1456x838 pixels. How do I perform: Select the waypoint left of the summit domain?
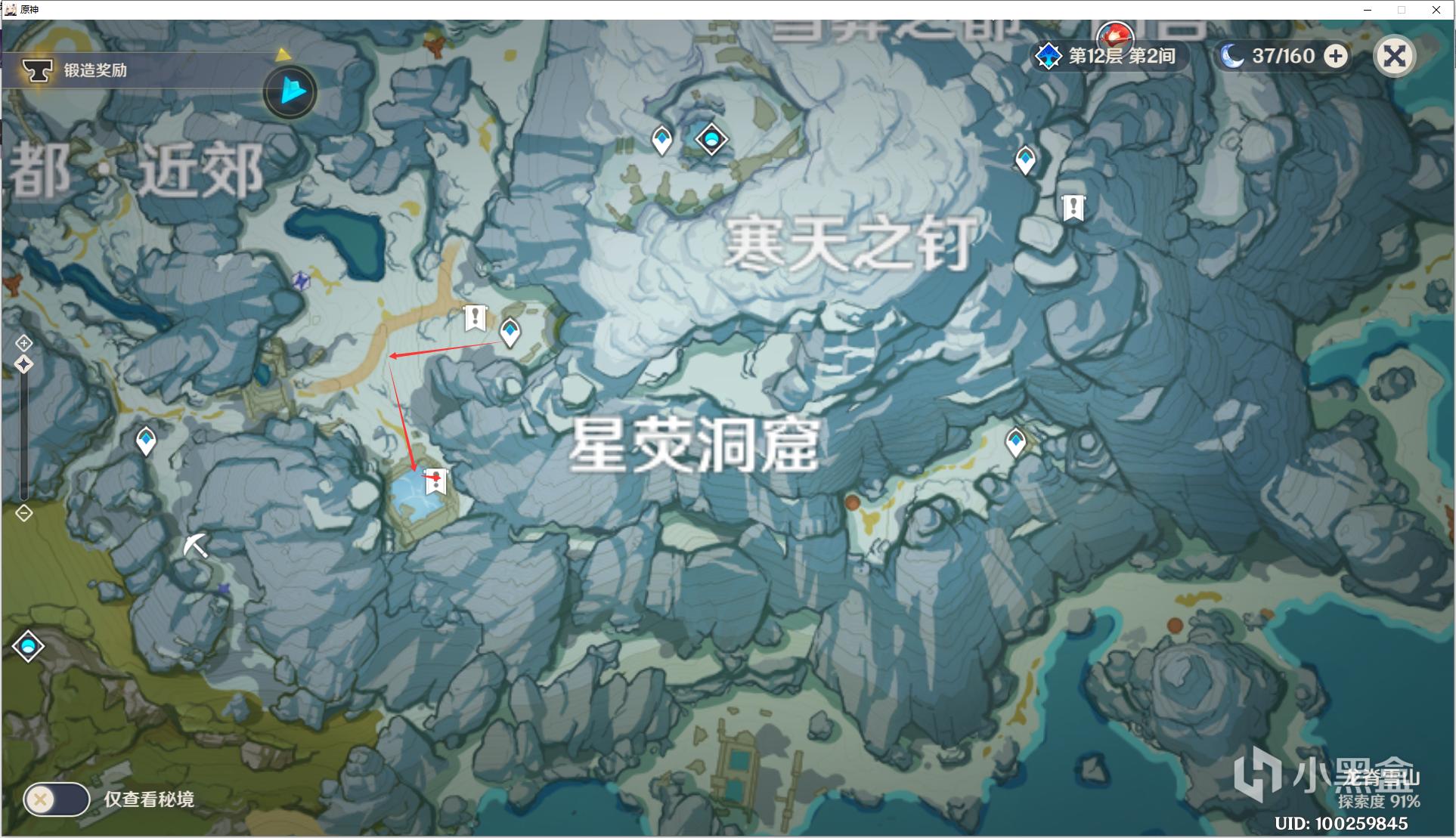662,141
